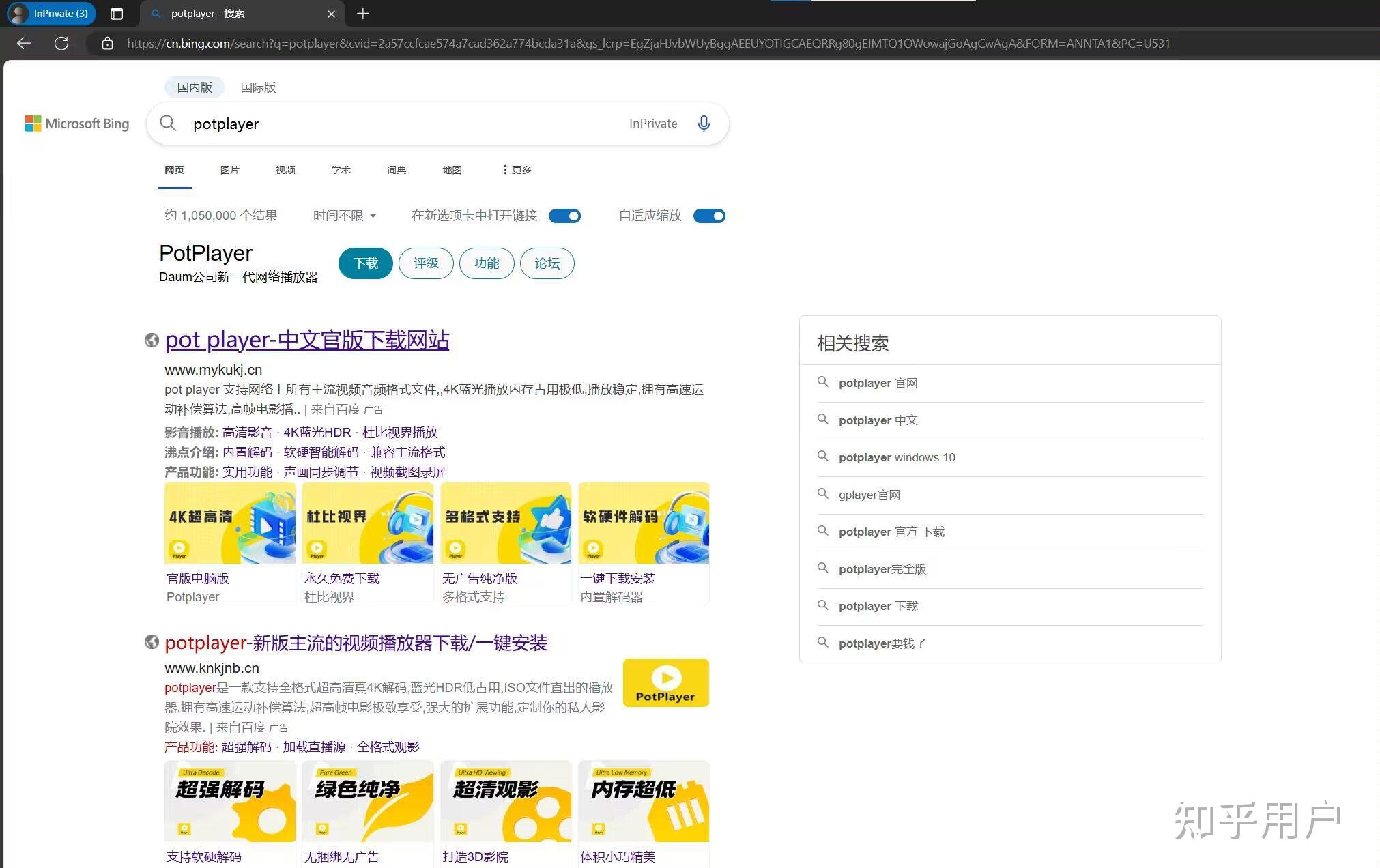1380x868 pixels.
Task: Select the 学术 results tab
Action: [x=341, y=170]
